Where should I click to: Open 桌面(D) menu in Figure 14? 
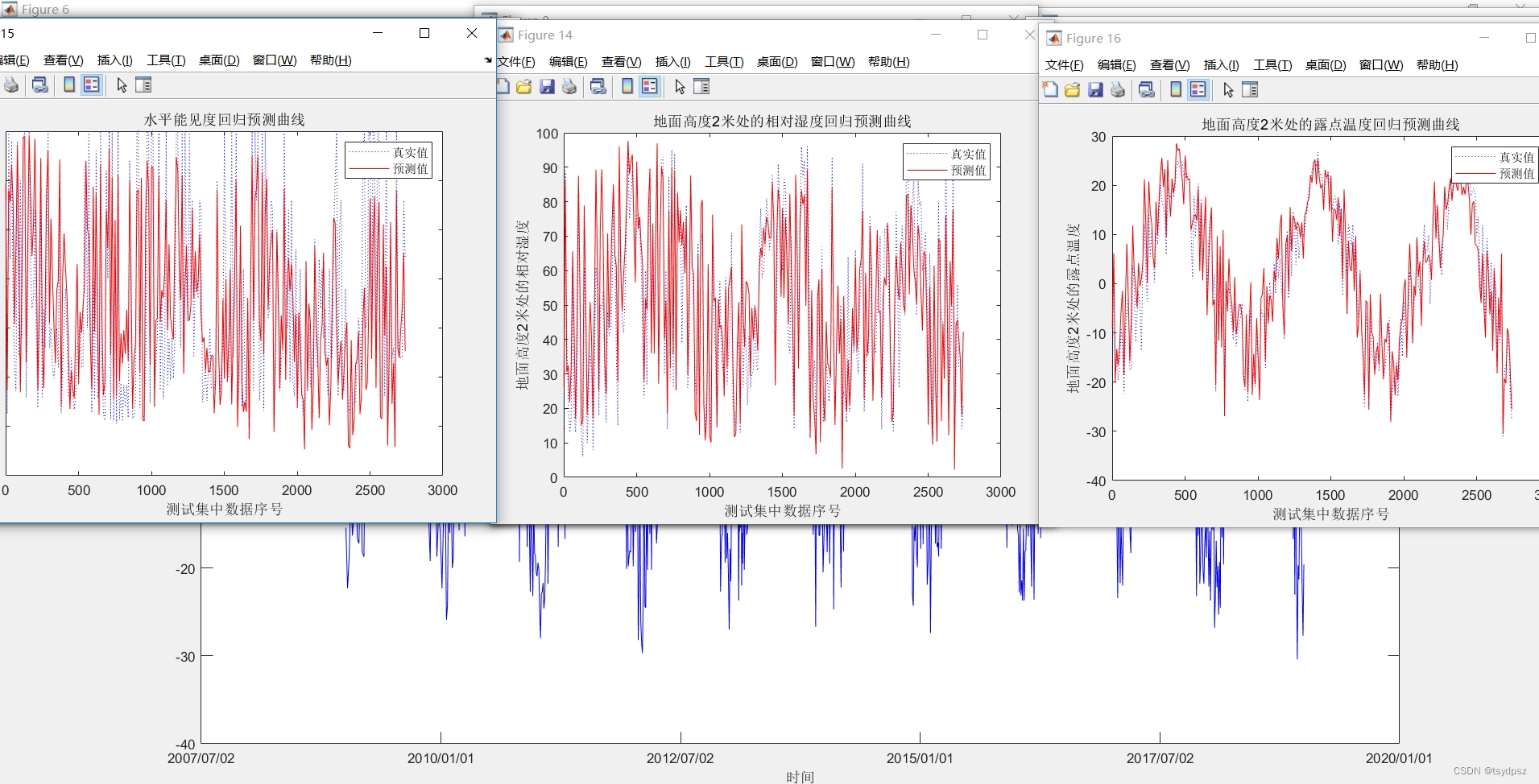tap(777, 62)
